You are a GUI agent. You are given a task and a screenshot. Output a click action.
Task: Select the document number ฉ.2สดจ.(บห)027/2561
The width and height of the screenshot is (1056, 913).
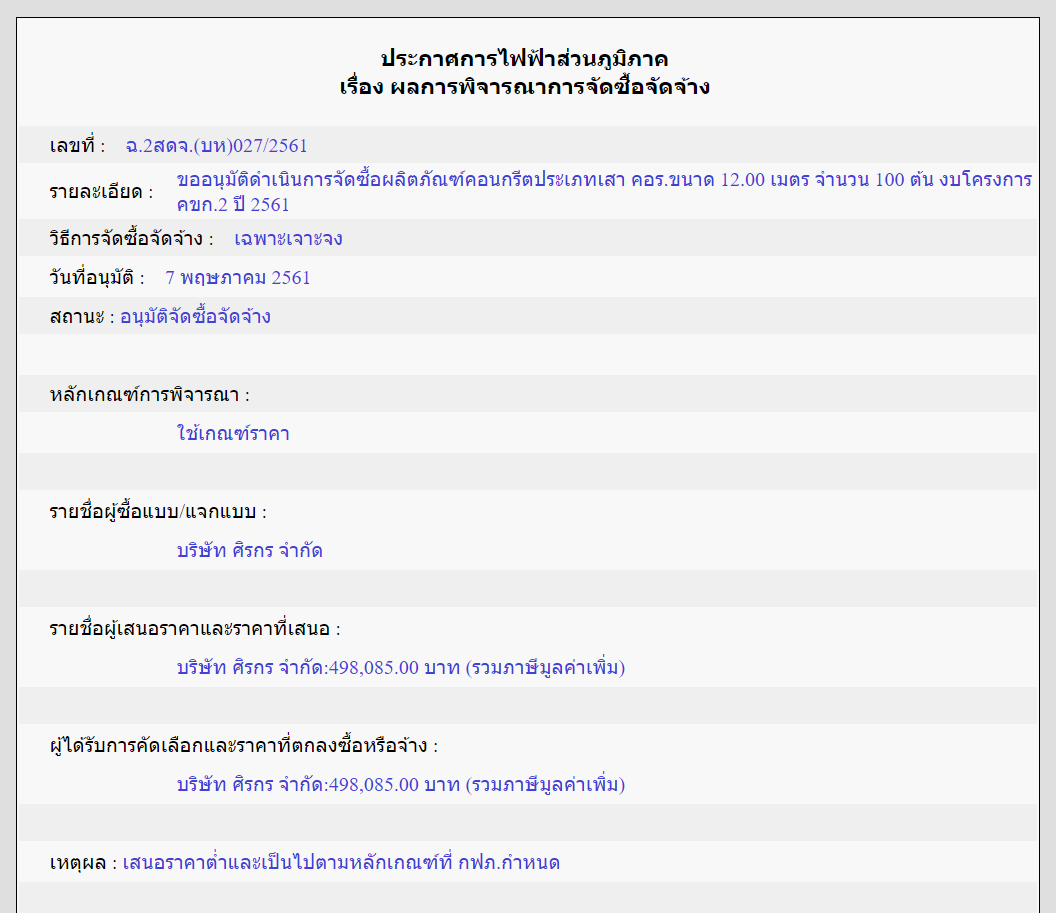point(216,145)
